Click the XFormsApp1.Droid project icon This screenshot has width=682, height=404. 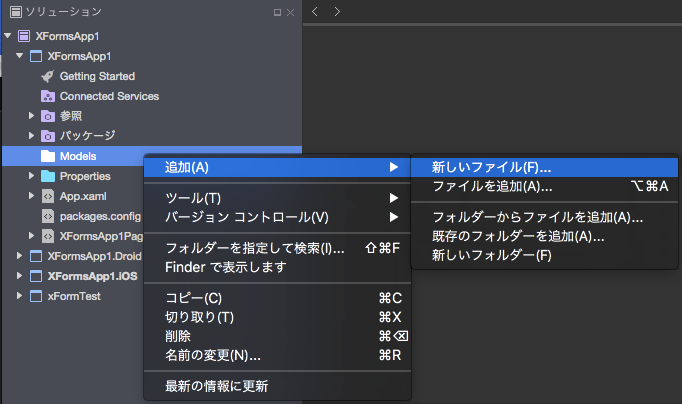pyautogui.click(x=36, y=256)
